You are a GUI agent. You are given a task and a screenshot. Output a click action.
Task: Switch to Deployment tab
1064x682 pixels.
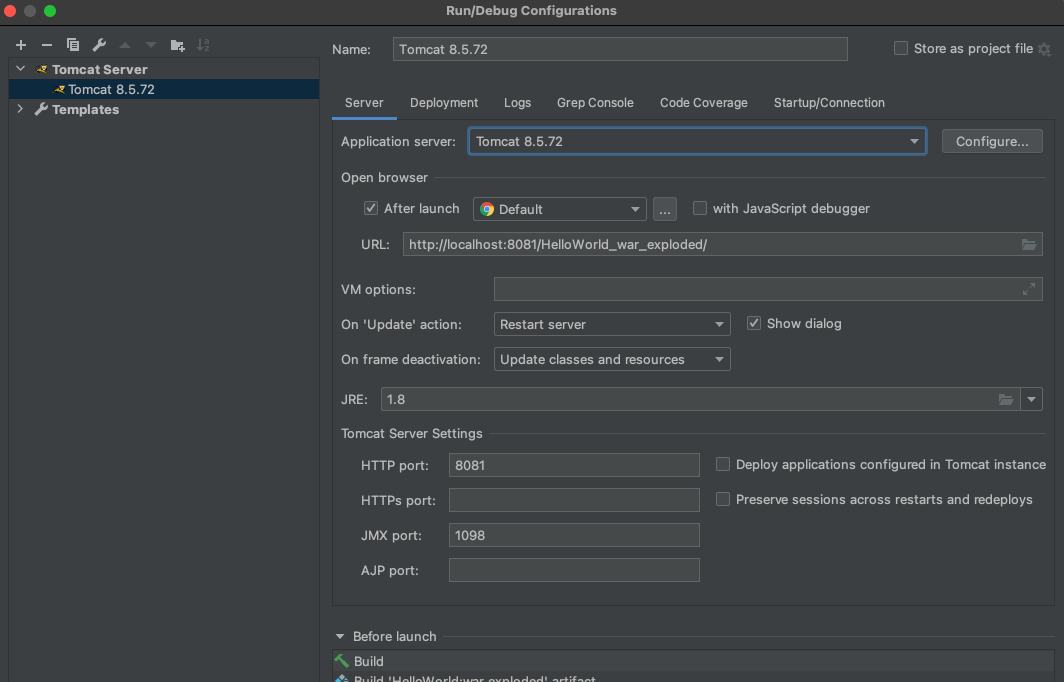(x=444, y=102)
